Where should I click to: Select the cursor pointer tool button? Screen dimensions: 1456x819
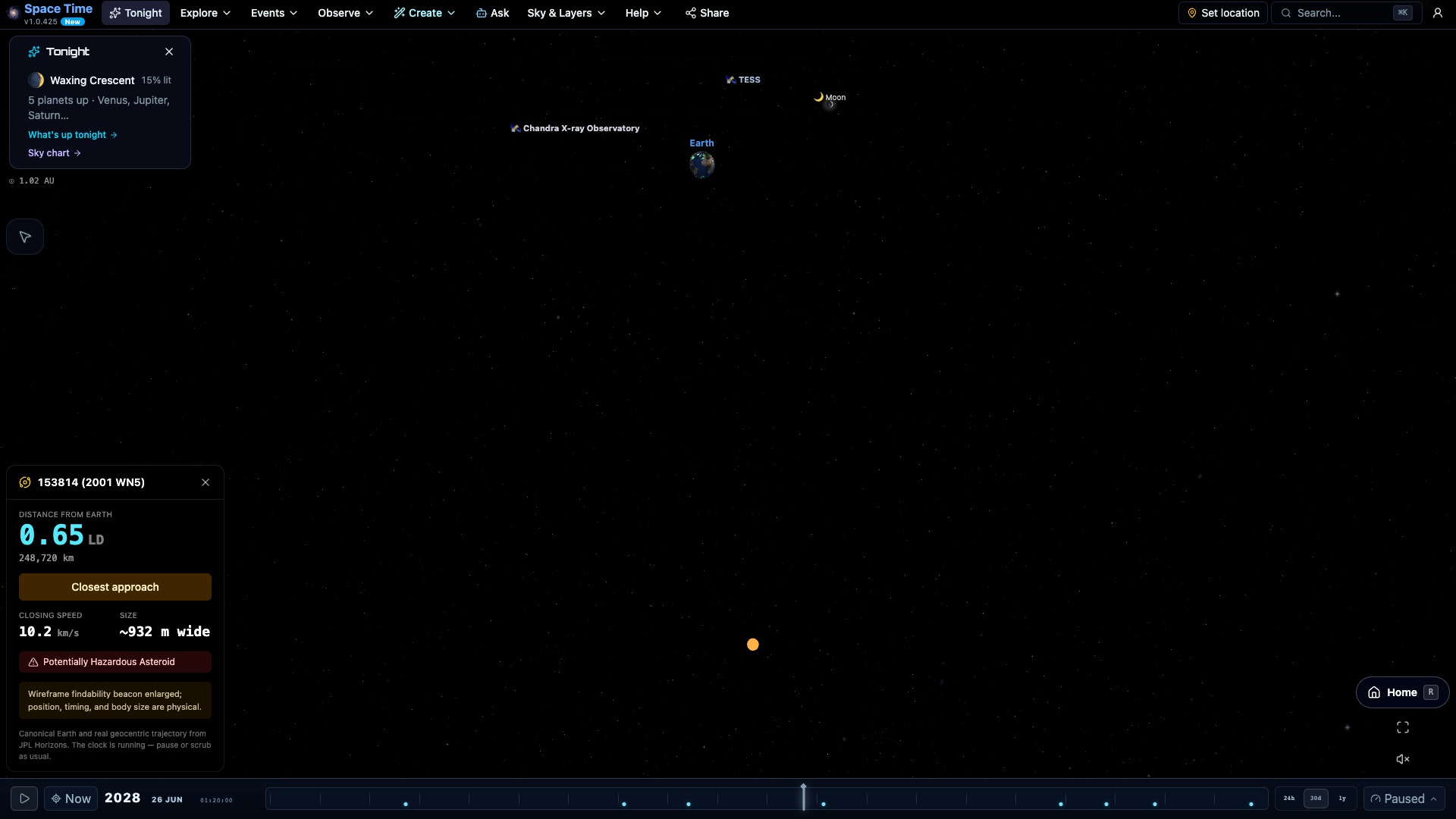pyautogui.click(x=25, y=237)
